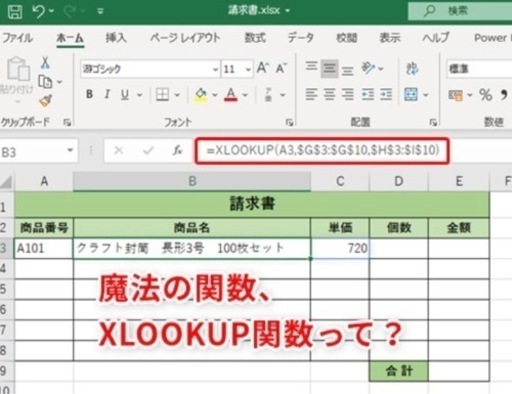
Task: Toggle Underline formatting
Action: point(125,95)
